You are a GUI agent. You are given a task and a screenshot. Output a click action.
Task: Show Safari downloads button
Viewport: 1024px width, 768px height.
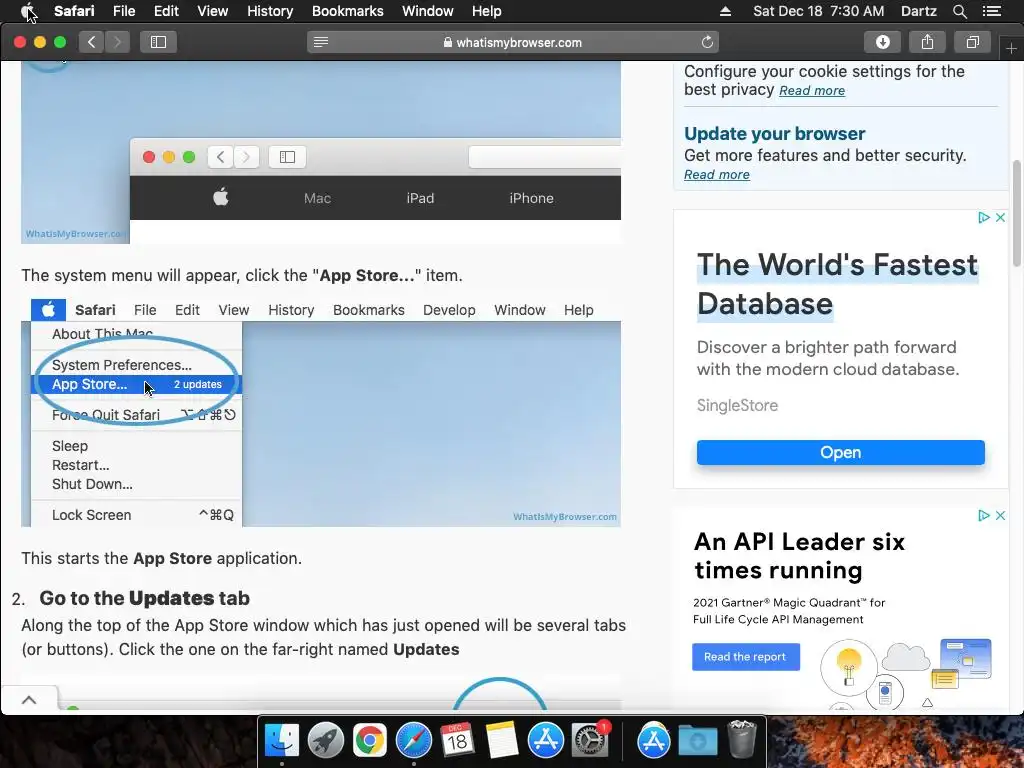click(882, 42)
